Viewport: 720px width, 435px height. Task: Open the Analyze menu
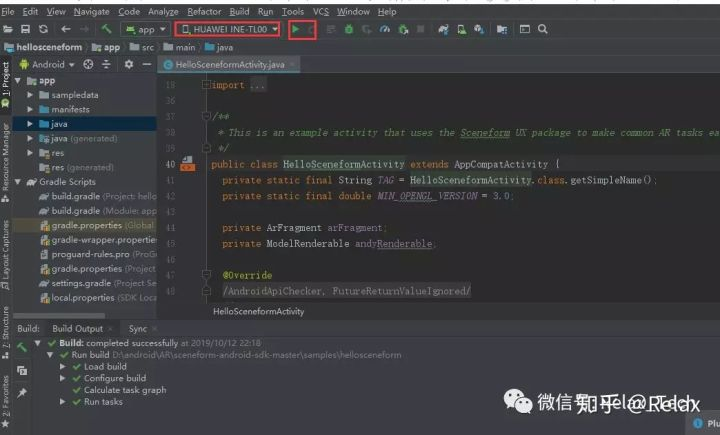point(163,11)
